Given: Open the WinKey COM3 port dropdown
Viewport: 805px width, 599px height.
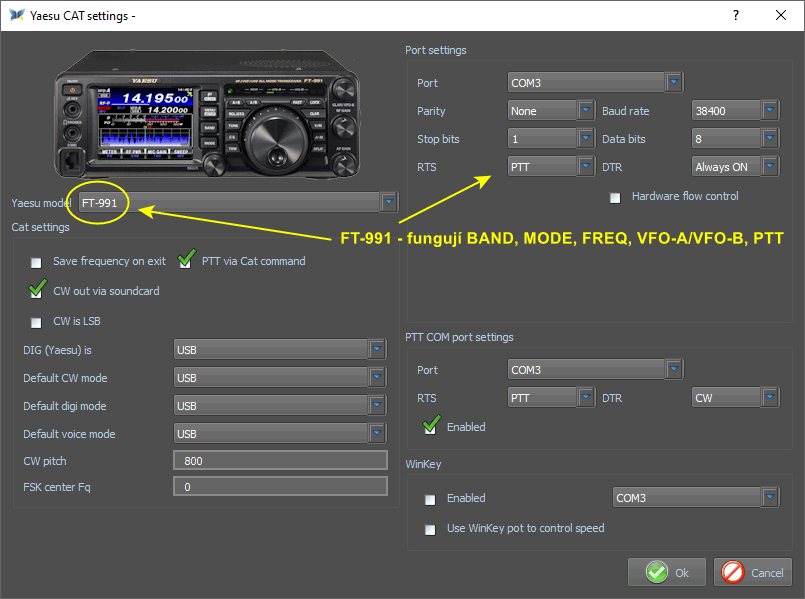Looking at the screenshot, I should pos(769,498).
